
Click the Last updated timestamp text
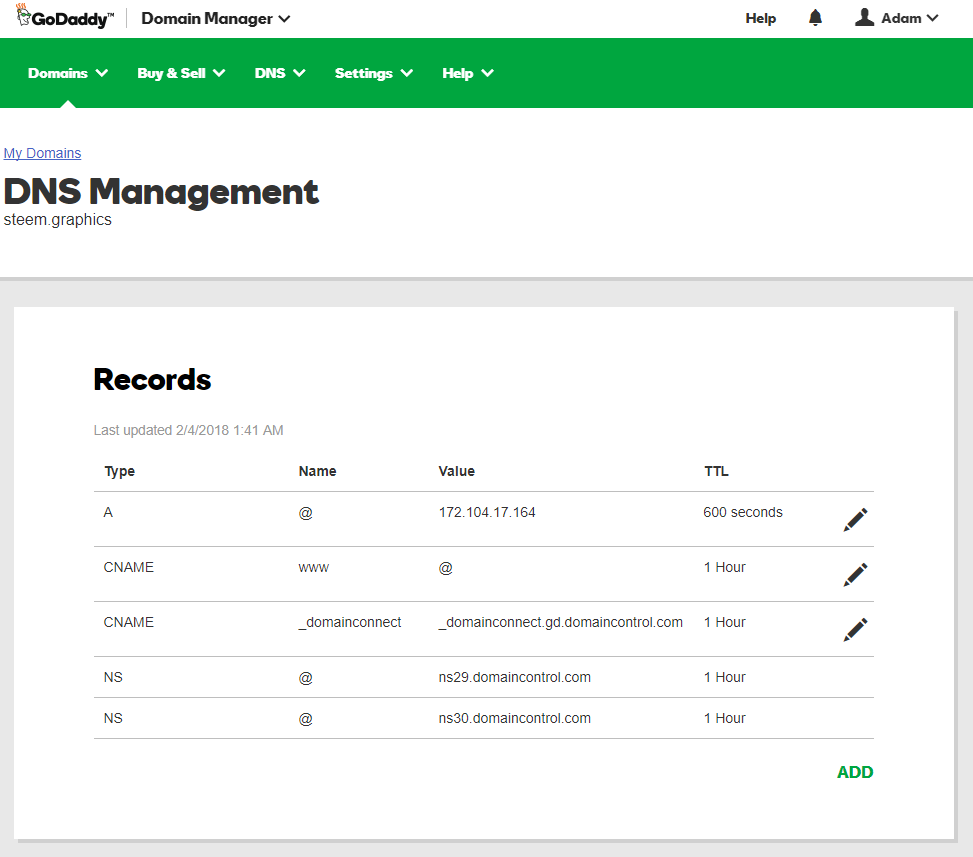tap(188, 431)
